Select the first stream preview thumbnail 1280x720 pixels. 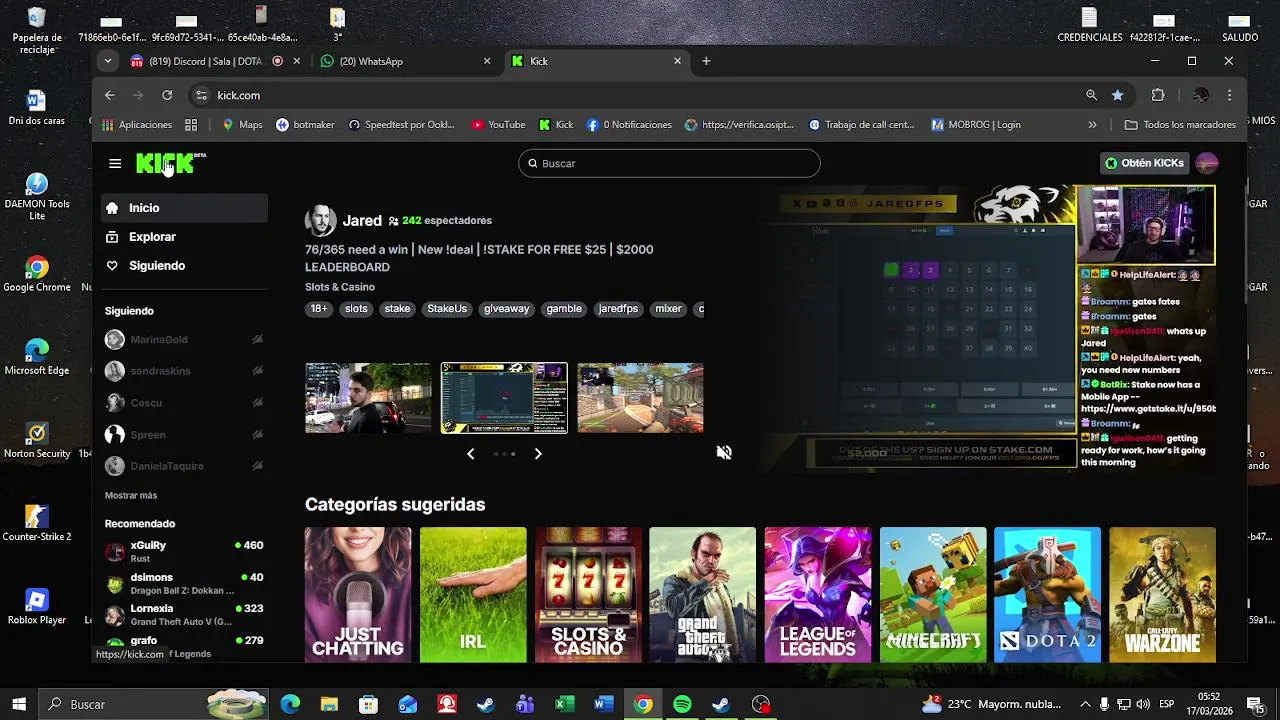click(368, 398)
